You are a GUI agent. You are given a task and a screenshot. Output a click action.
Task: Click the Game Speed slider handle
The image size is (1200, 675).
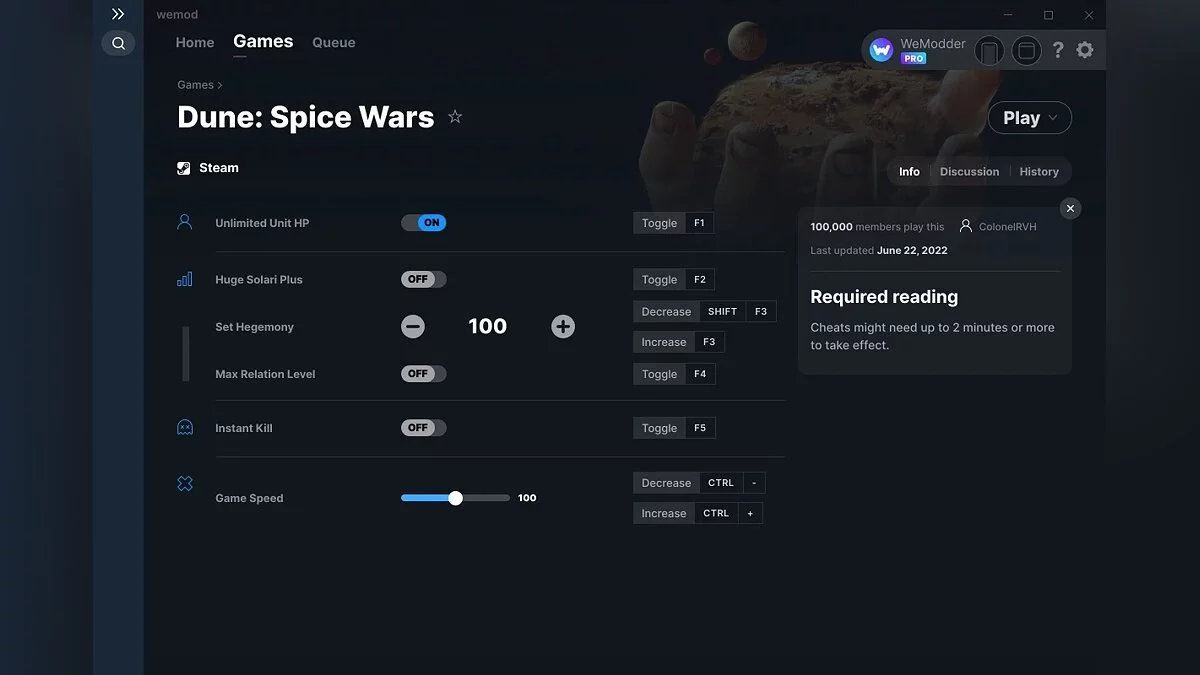[455, 498]
